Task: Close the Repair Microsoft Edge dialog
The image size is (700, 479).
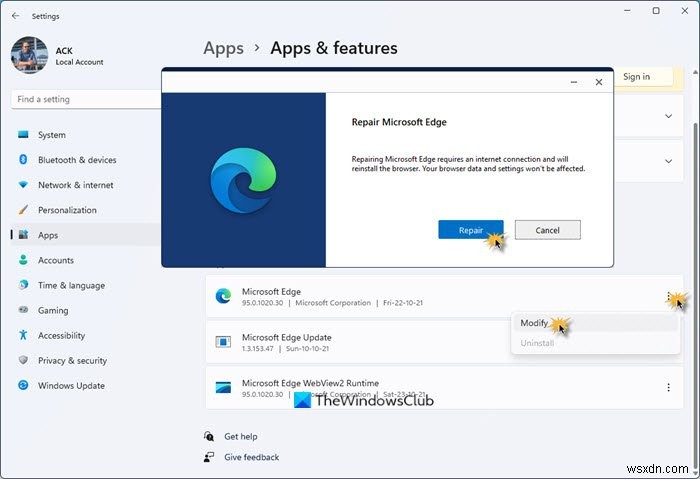Action: coord(599,82)
